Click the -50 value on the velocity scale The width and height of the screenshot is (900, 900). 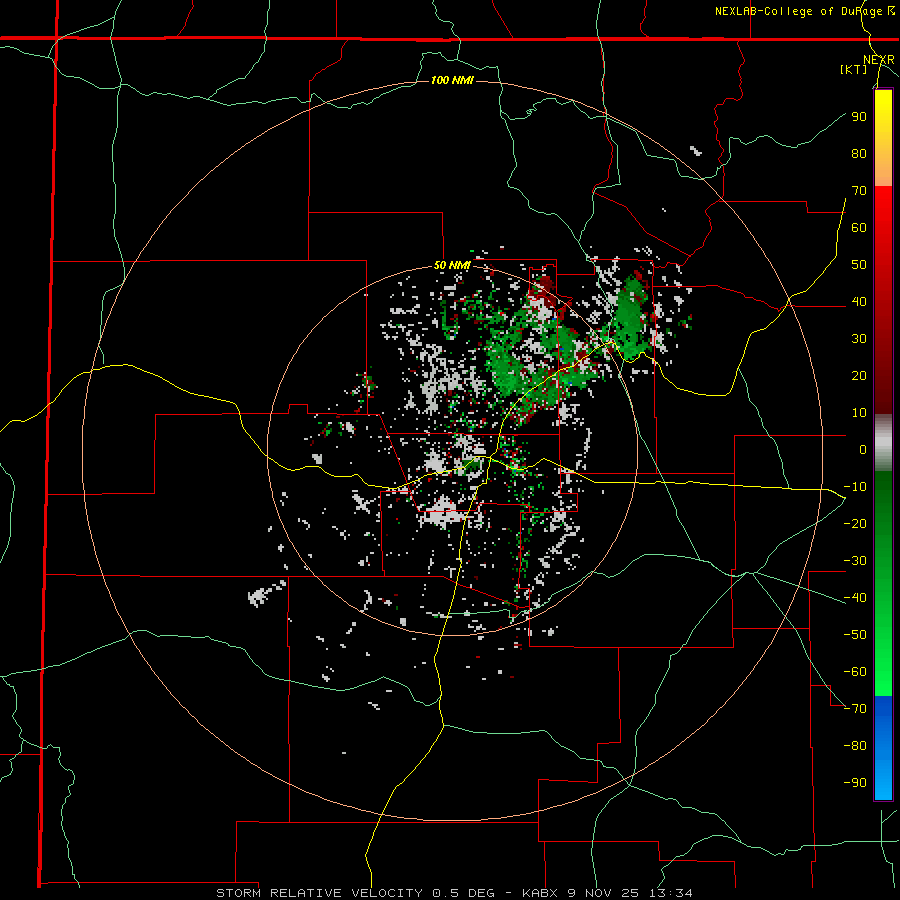tap(855, 635)
